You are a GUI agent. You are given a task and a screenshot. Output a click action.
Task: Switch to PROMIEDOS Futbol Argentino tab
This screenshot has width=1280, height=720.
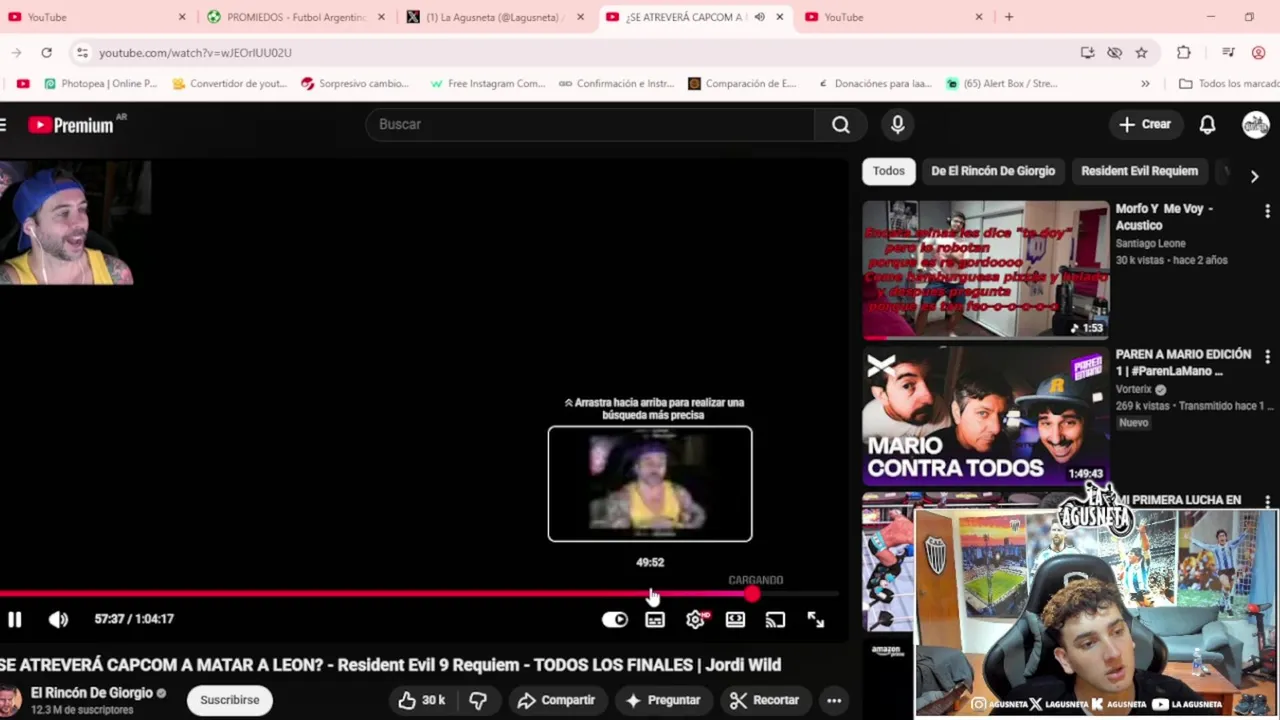point(296,17)
